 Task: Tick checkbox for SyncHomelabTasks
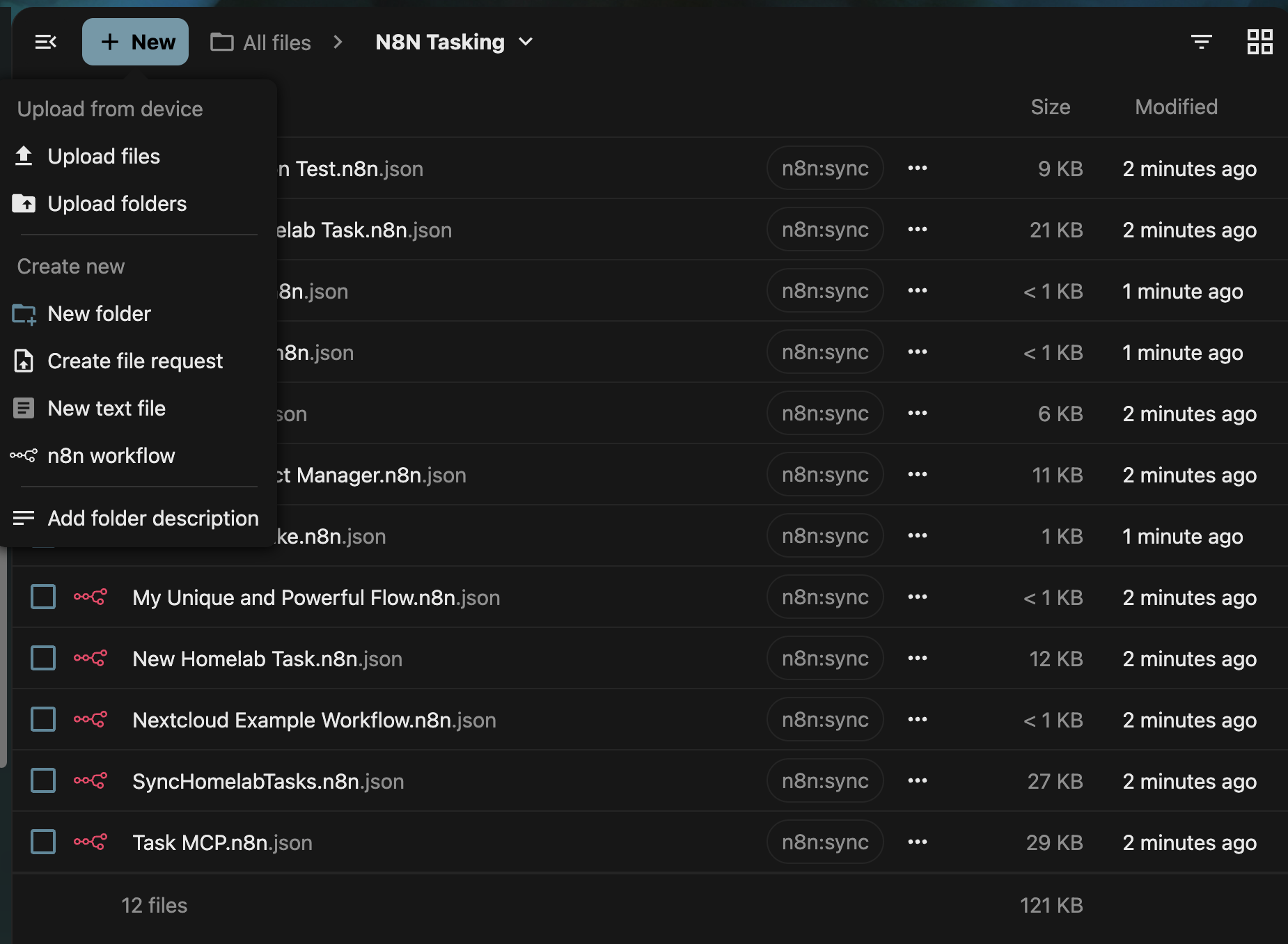tap(43, 780)
